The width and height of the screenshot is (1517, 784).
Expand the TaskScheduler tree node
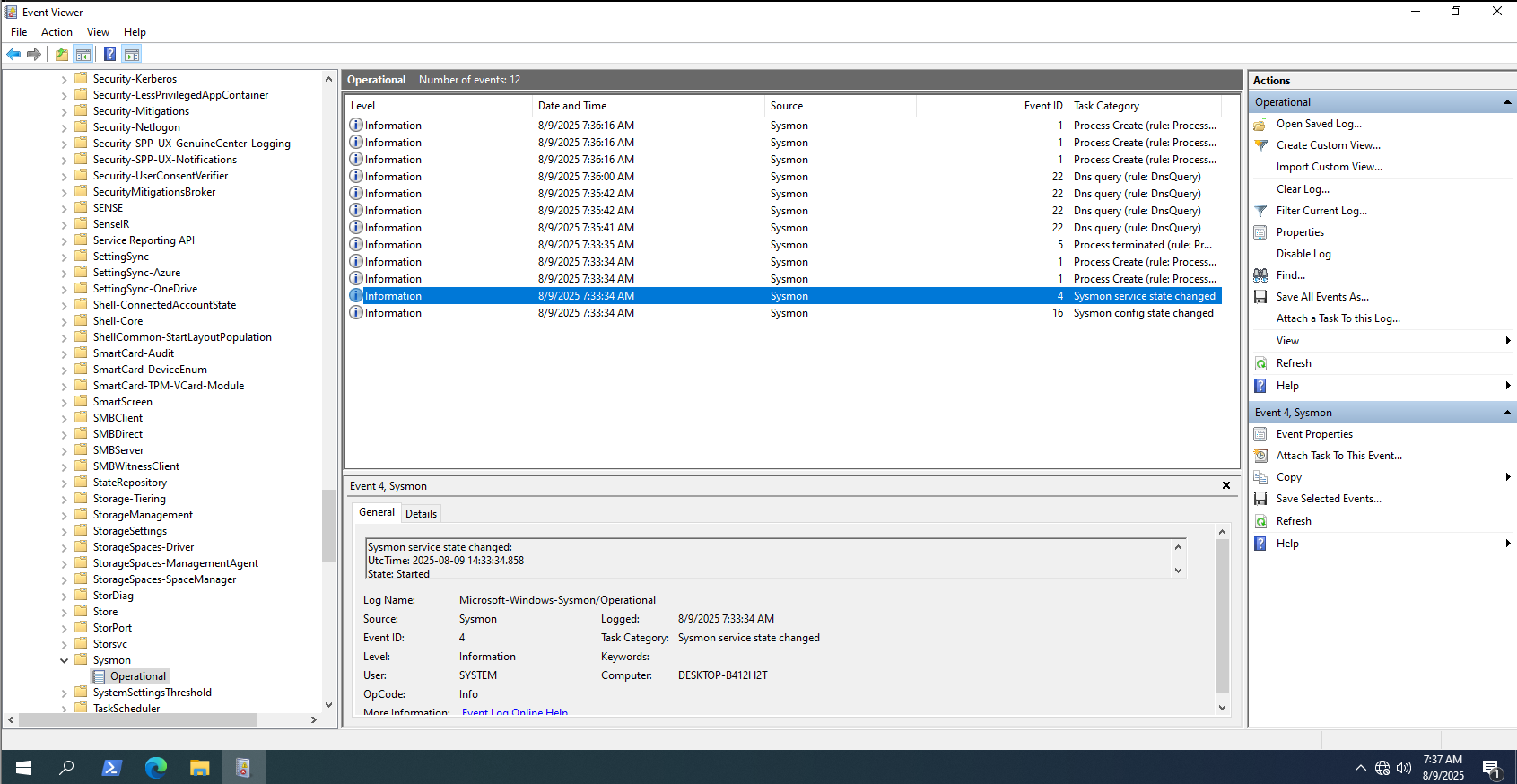[x=65, y=709]
